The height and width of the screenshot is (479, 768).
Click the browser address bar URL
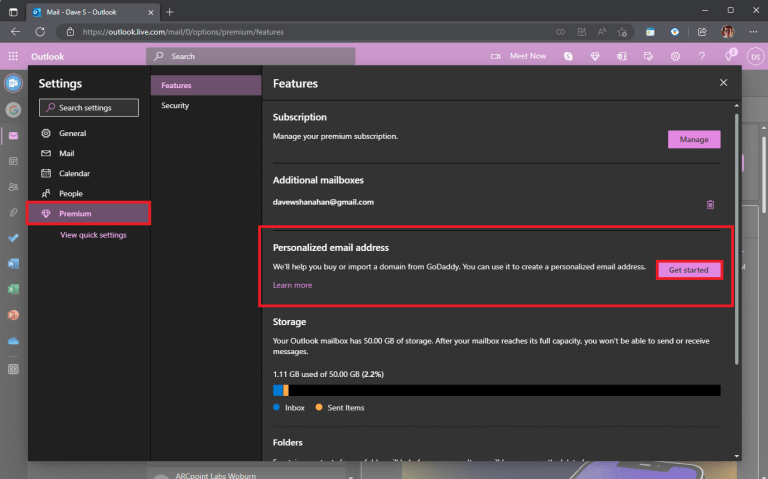coord(183,32)
